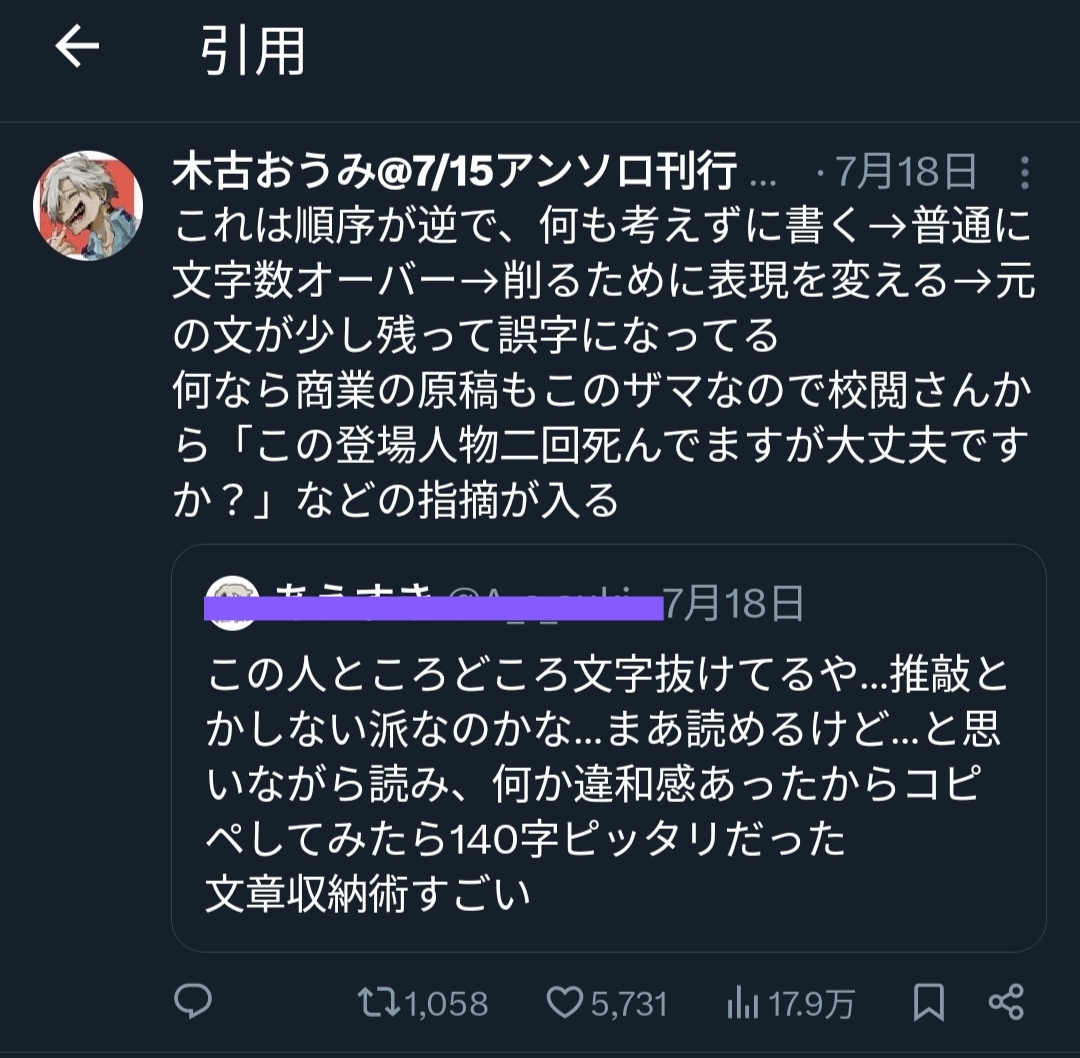Screen dimensions: 1080x1058
Task: Tap the retweet arrows icon
Action: (x=378, y=1002)
